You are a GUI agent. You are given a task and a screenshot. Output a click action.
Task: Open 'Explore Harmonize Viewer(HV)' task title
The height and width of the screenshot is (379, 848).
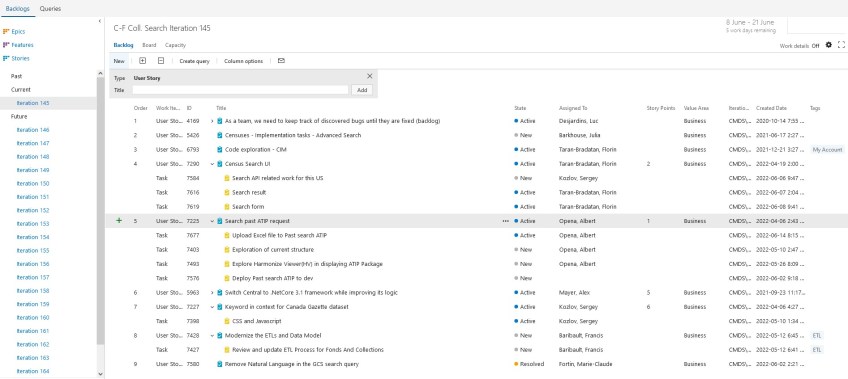[x=307, y=264]
